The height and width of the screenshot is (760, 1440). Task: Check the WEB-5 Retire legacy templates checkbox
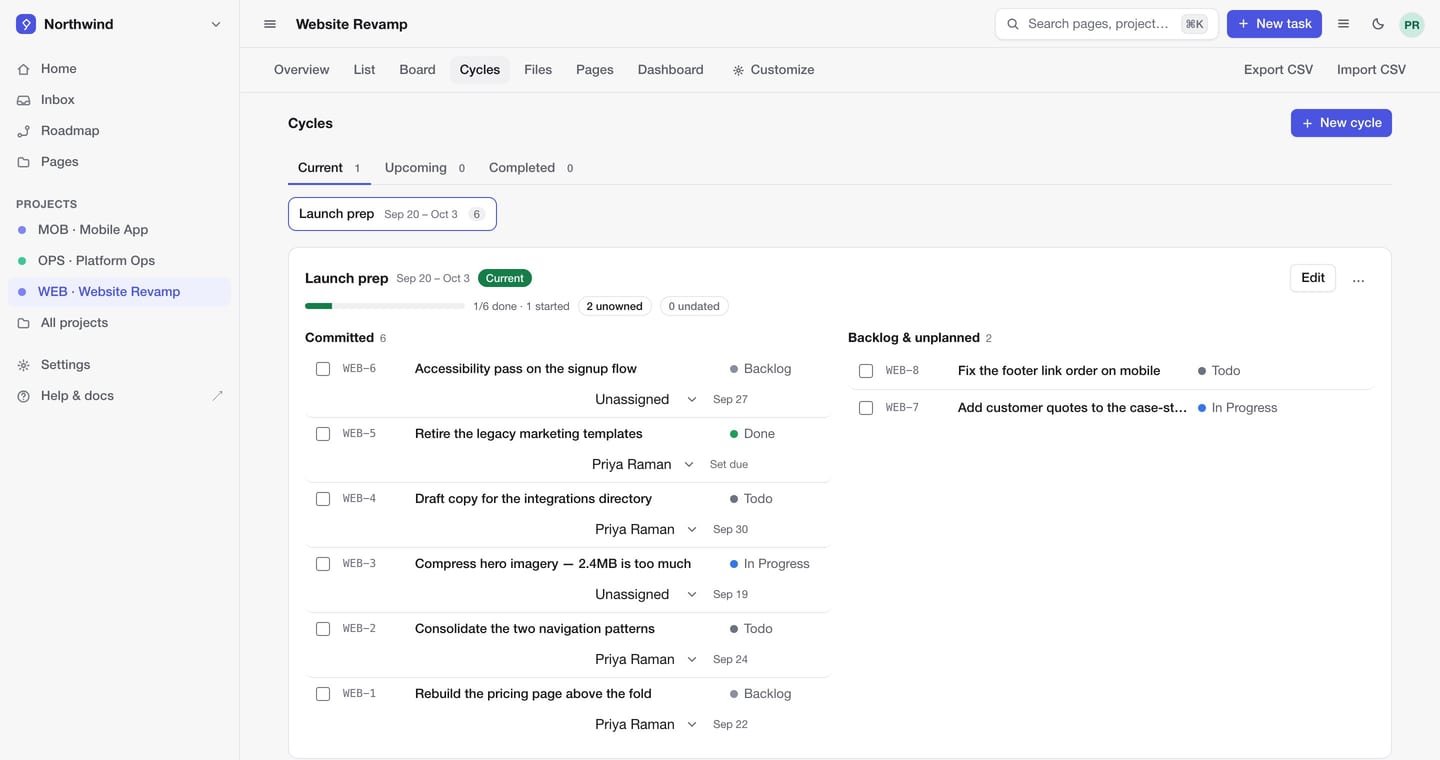tap(323, 434)
